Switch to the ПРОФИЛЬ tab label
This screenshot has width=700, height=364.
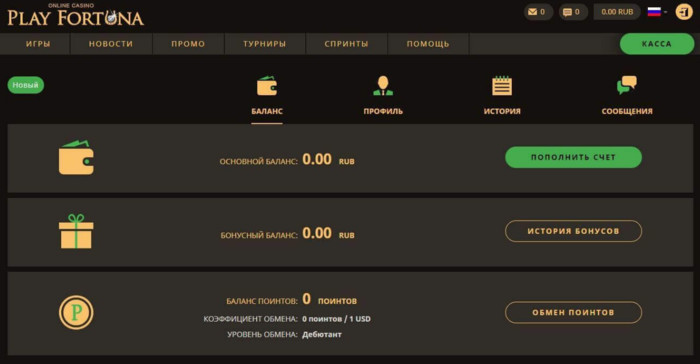click(383, 111)
